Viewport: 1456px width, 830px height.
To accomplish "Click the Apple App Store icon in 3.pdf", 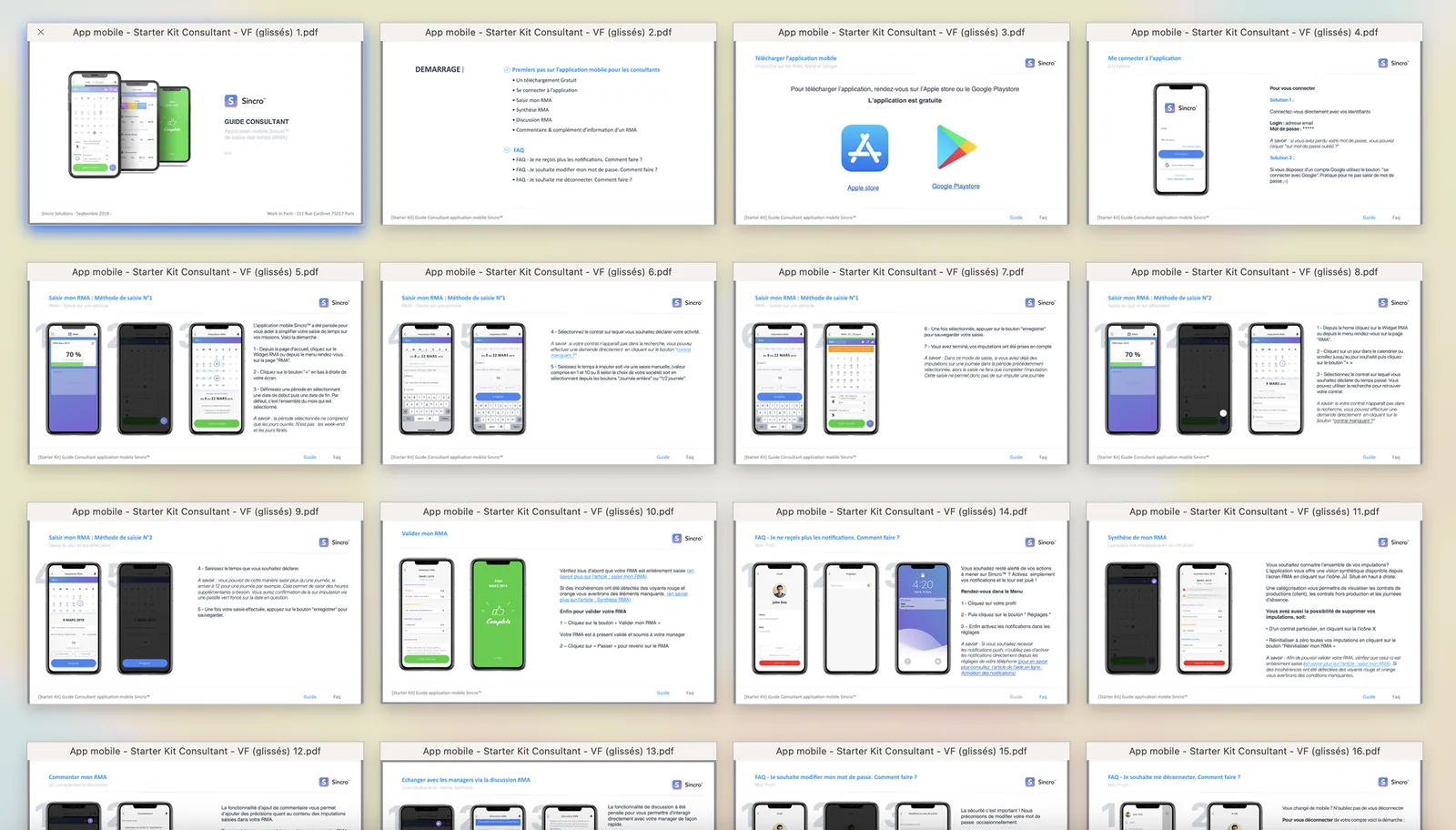I will click(x=864, y=148).
